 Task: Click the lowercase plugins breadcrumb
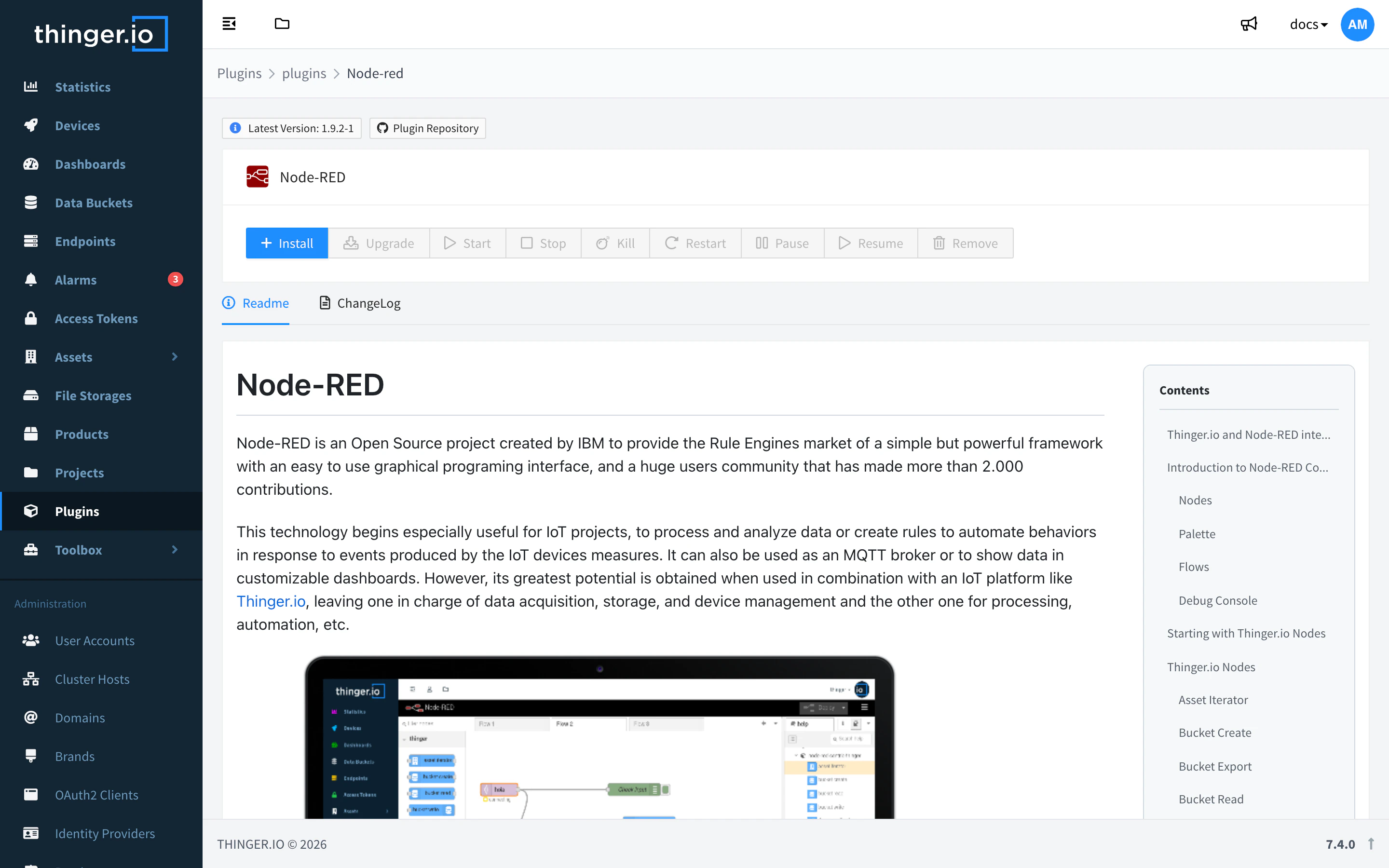pos(304,73)
